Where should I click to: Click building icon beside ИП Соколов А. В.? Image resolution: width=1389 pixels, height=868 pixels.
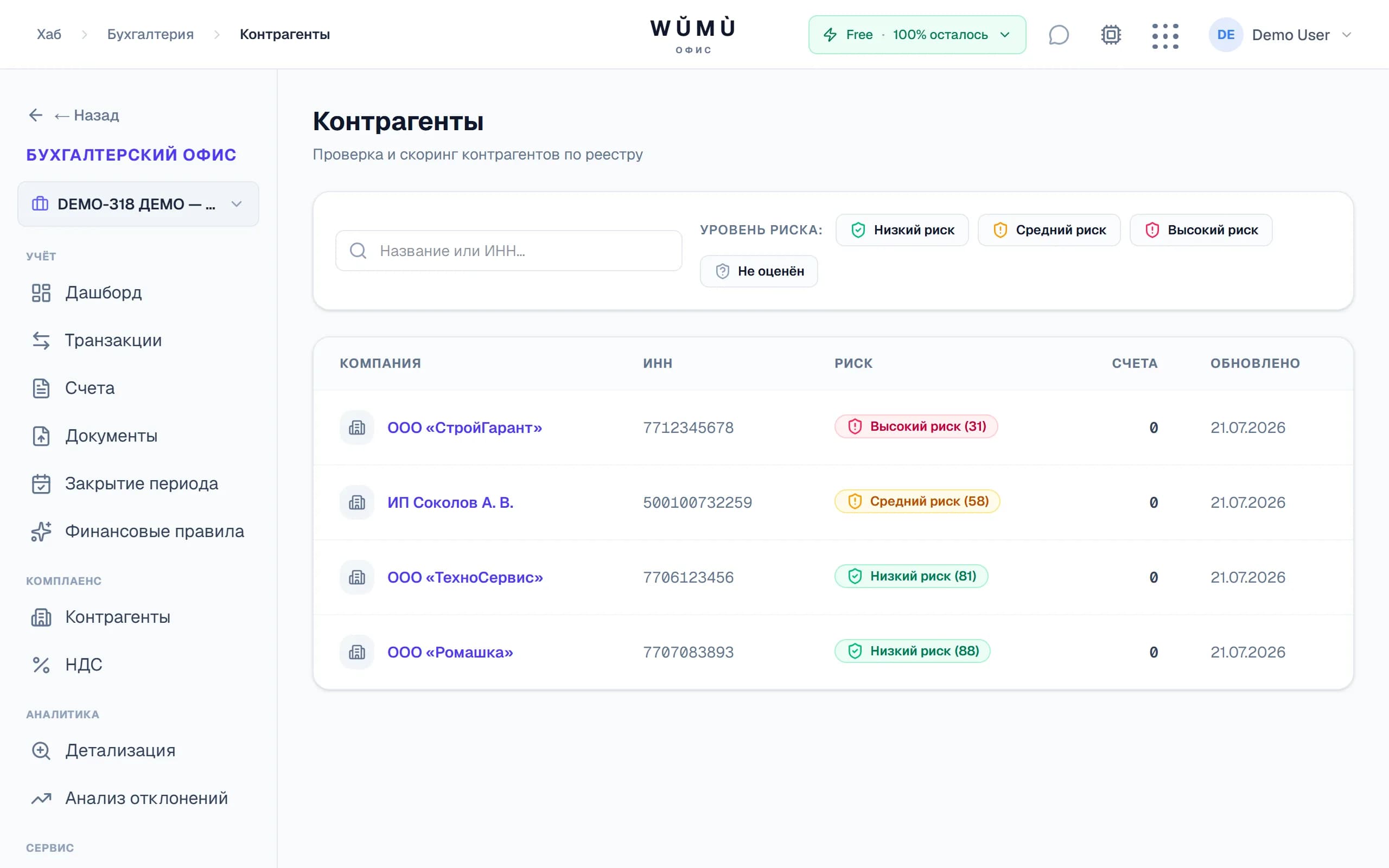click(x=357, y=502)
